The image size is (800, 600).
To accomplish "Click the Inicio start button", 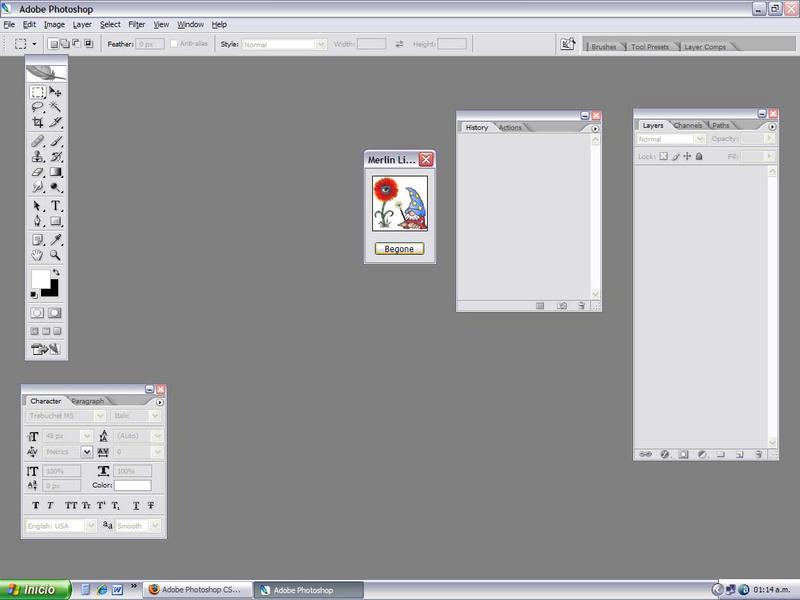I will pos(35,590).
